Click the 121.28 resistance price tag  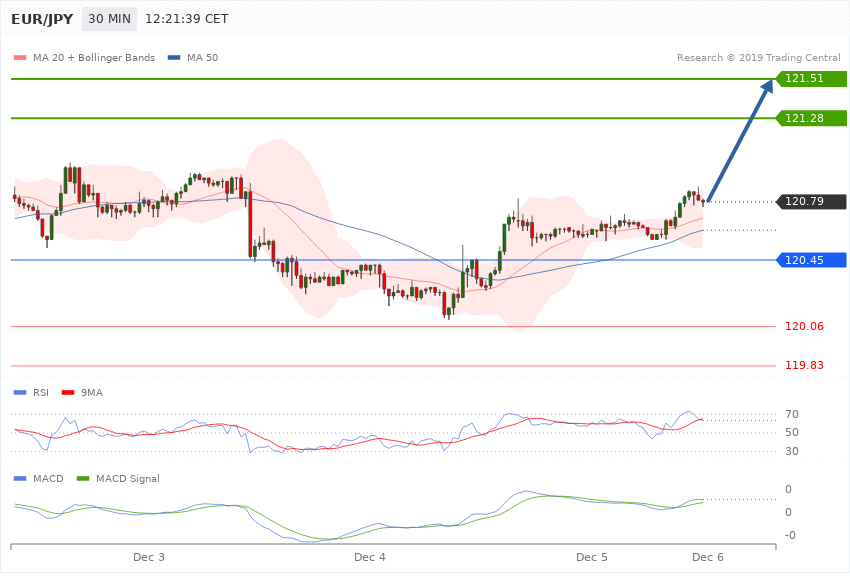click(x=811, y=118)
